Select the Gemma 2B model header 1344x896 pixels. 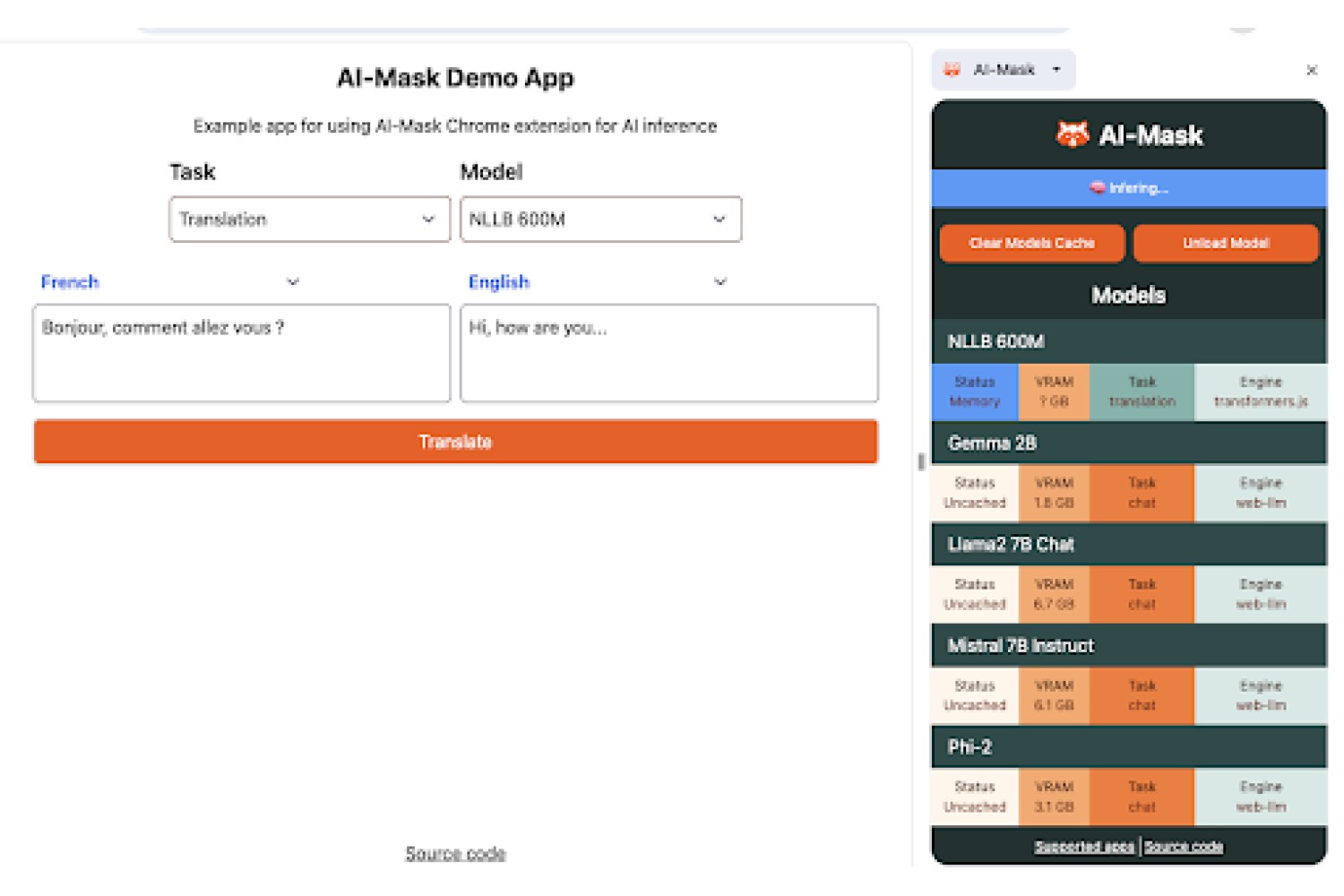click(x=1129, y=443)
